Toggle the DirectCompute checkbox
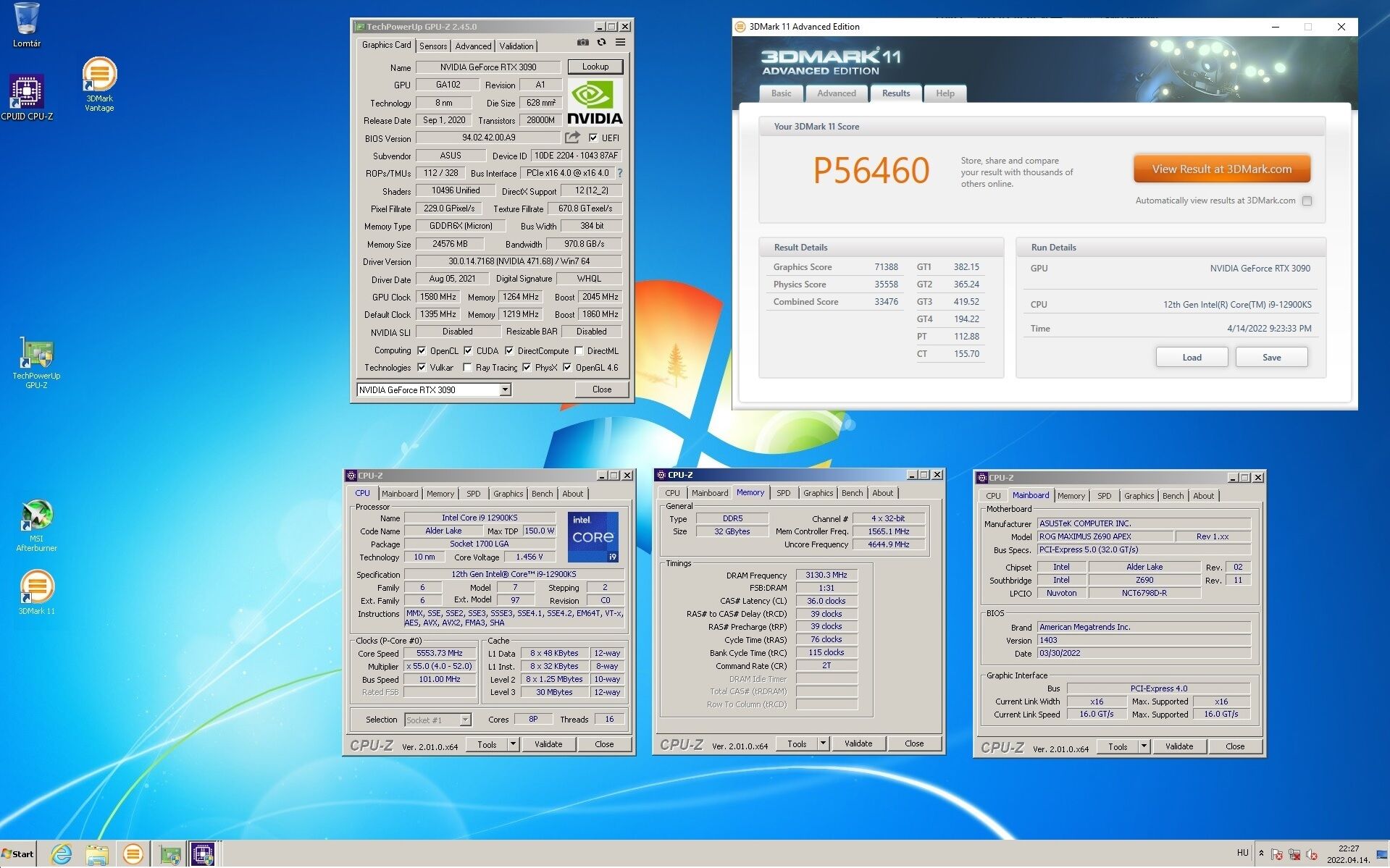The width and height of the screenshot is (1390, 868). pos(509,350)
